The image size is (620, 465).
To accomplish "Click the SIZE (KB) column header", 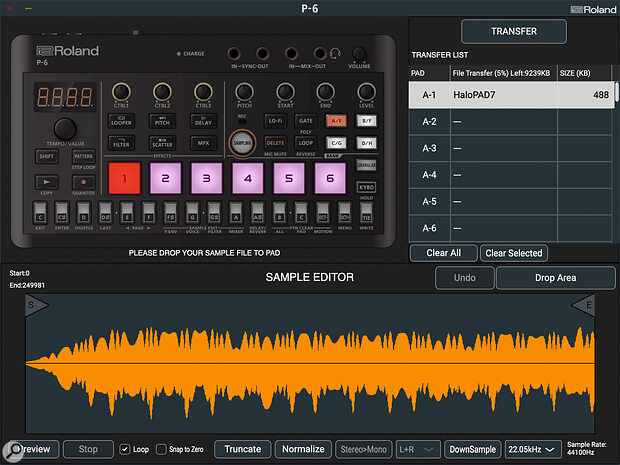I will click(575, 73).
